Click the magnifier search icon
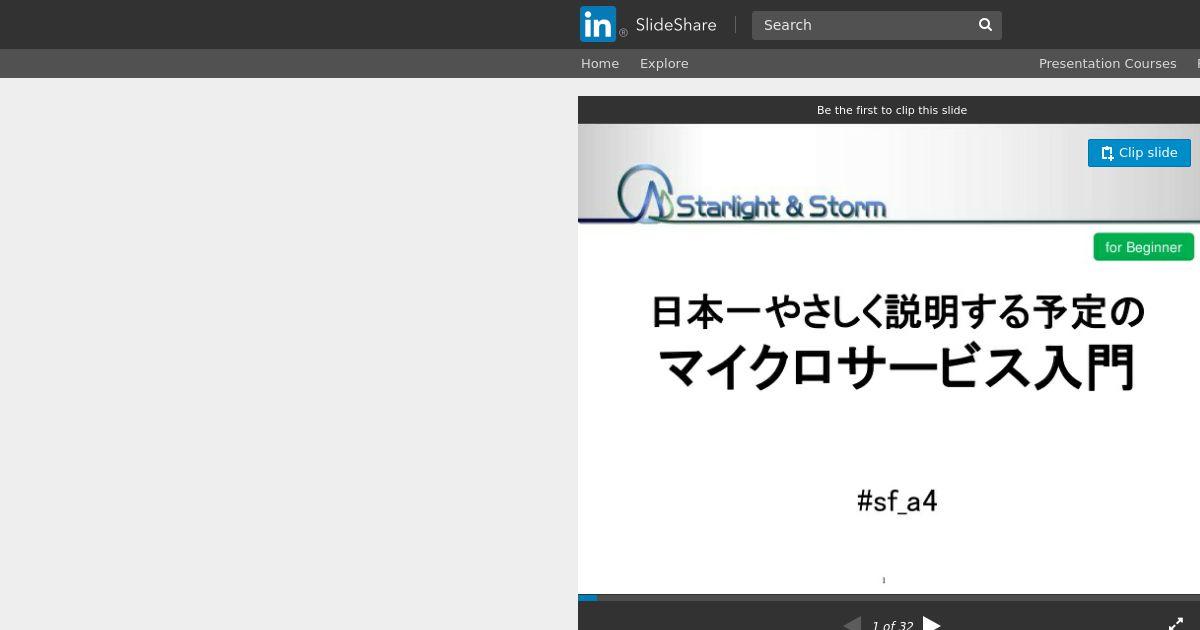 point(985,25)
